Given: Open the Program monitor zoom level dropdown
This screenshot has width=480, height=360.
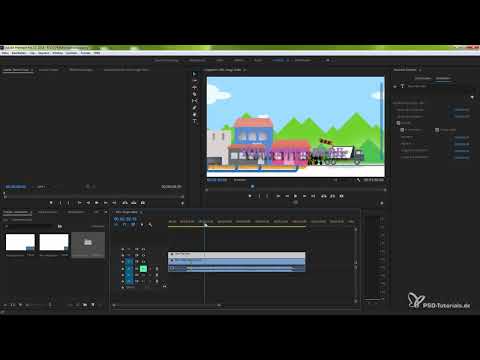Looking at the screenshot, I should tap(241, 180).
